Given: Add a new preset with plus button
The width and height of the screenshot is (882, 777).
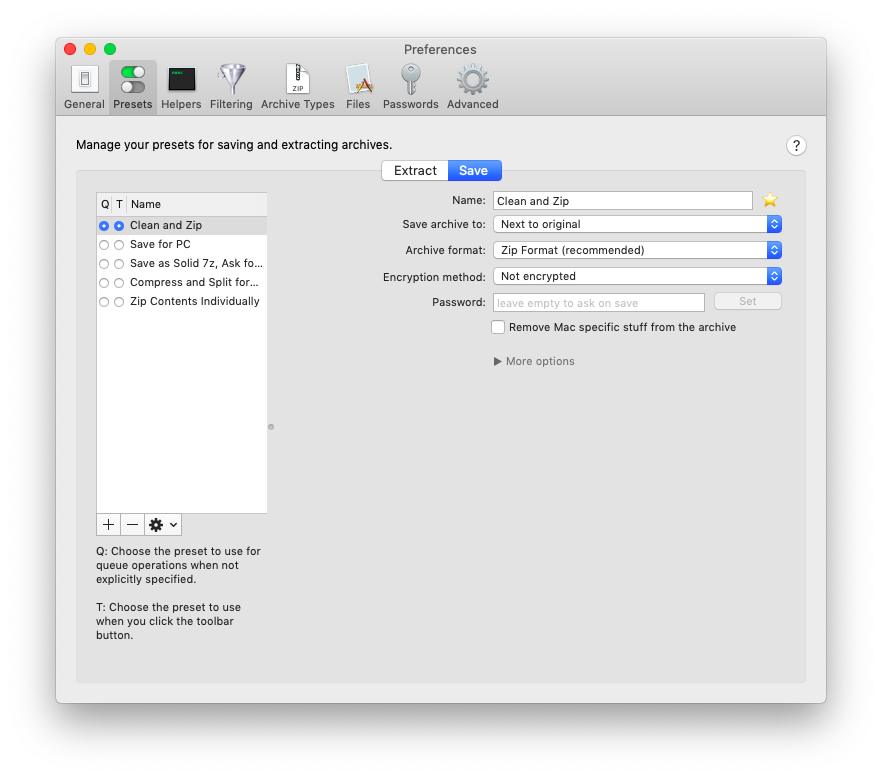Looking at the screenshot, I should (109, 525).
